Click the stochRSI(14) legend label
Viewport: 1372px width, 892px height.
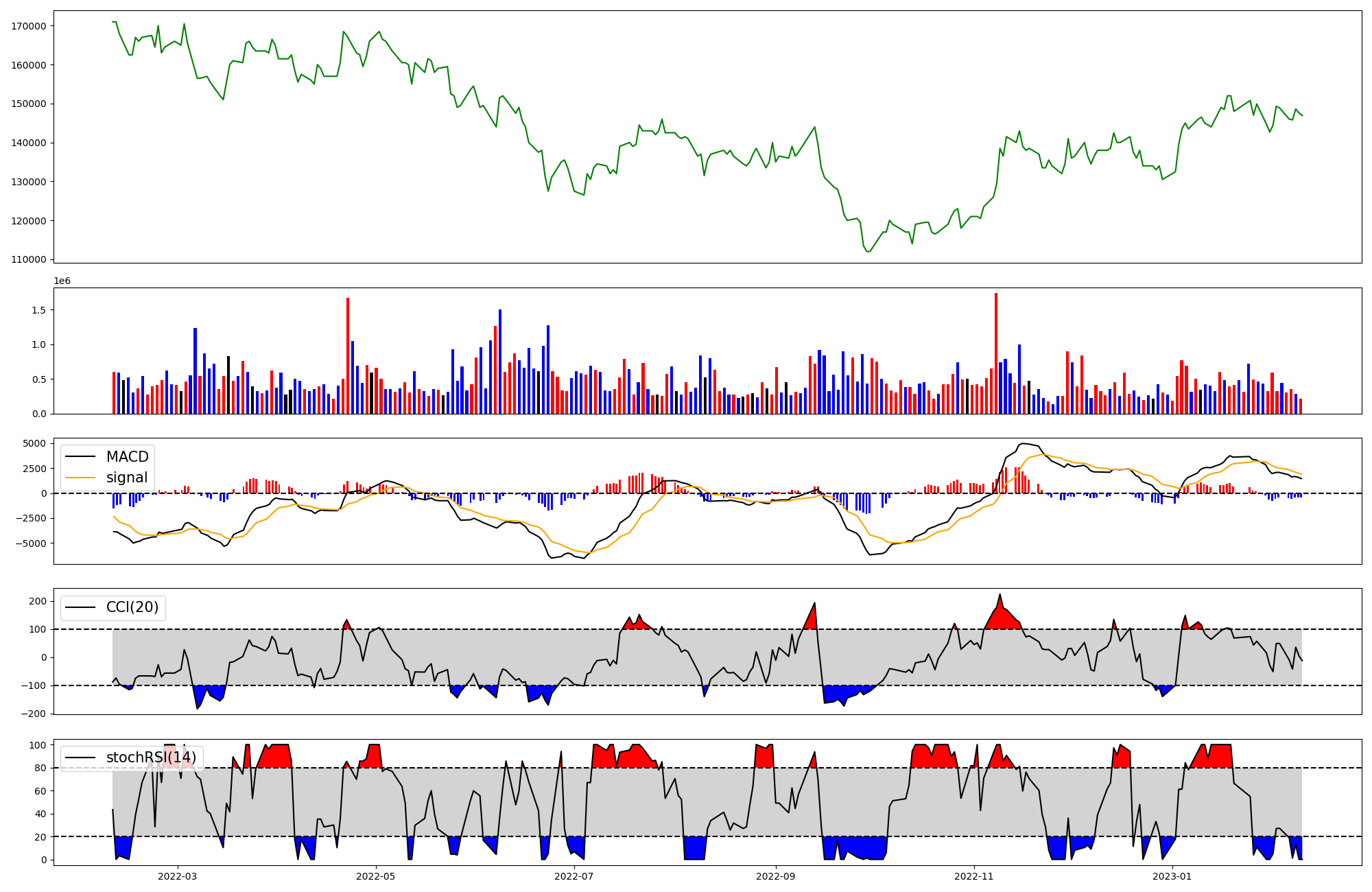151,758
